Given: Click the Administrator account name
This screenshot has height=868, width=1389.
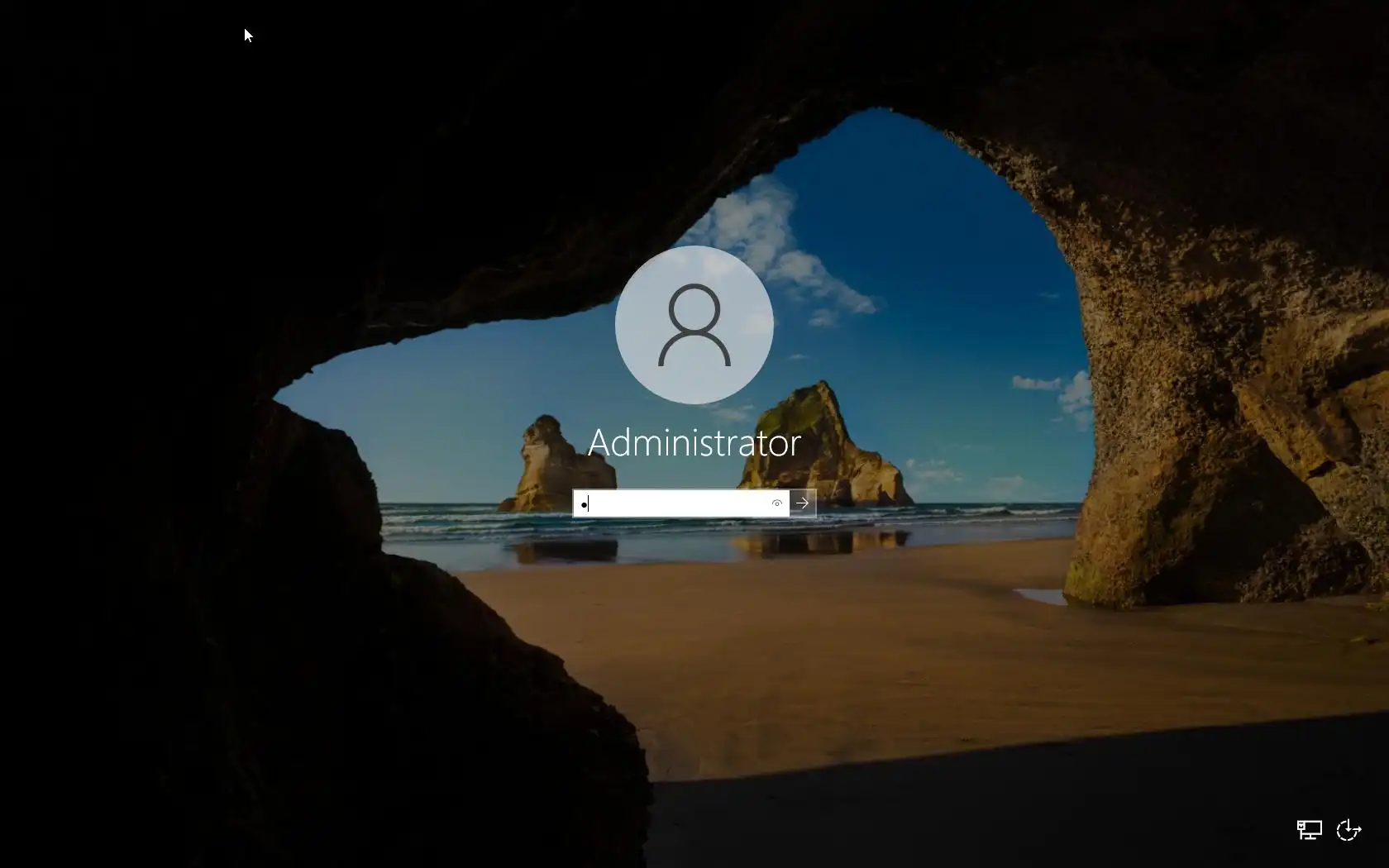Looking at the screenshot, I should pyautogui.click(x=694, y=443).
